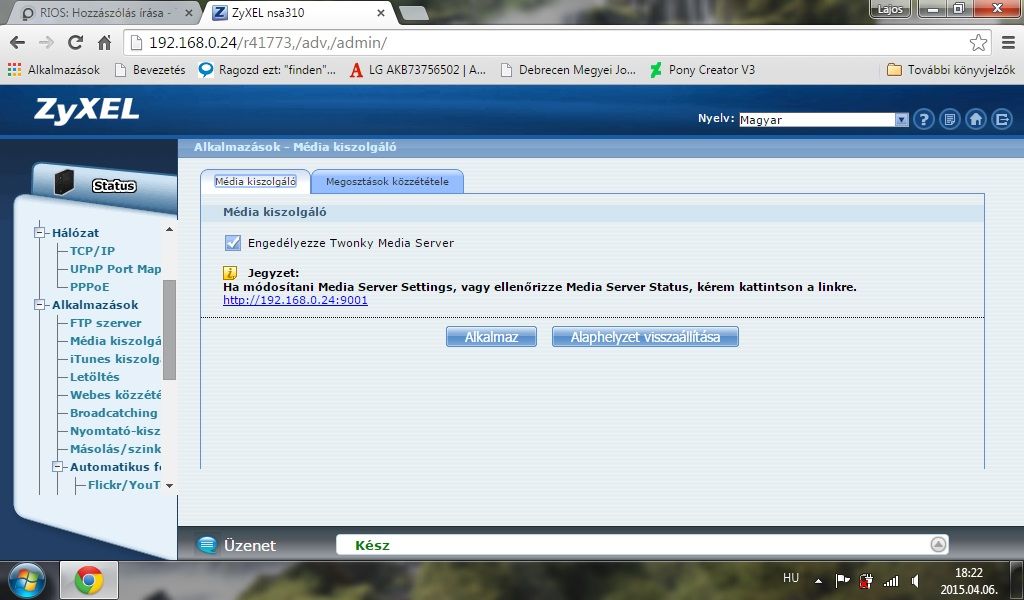Screen dimensions: 1024x600
Task: Open További könyvjelzők folder
Action: click(x=951, y=70)
